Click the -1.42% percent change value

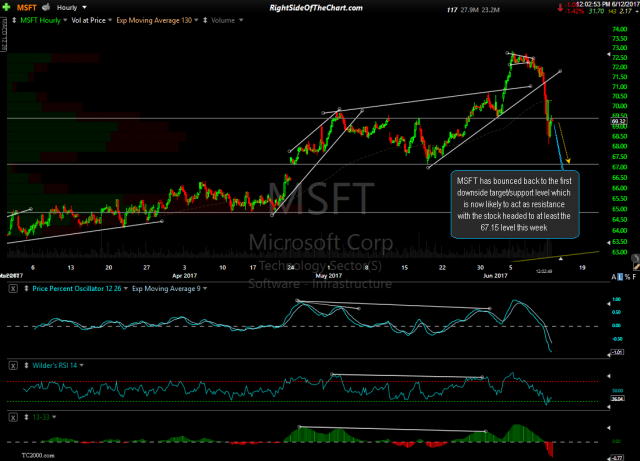pos(574,11)
